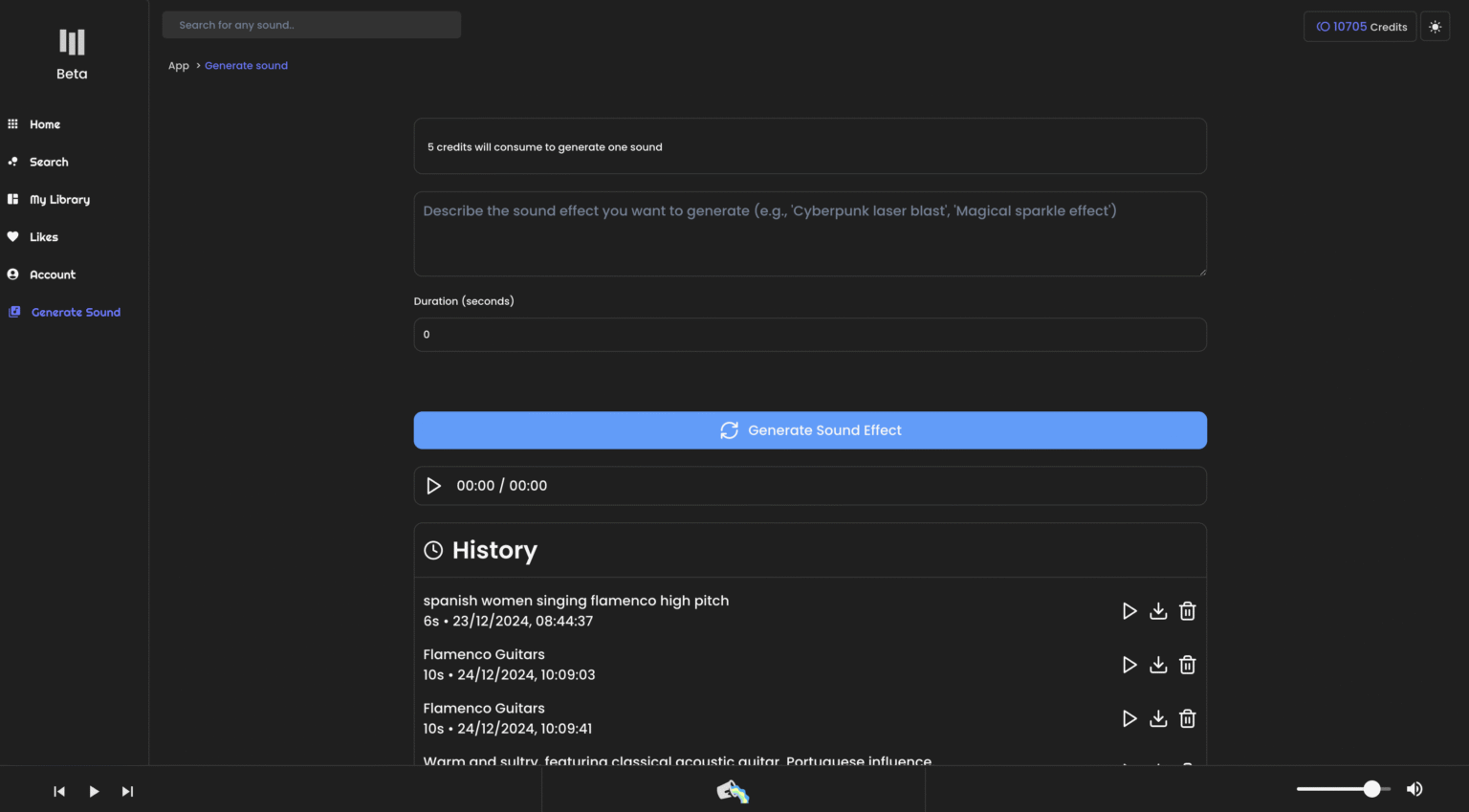Focus the sound effect description text box
Image resolution: width=1469 pixels, height=812 pixels.
pyautogui.click(x=809, y=234)
